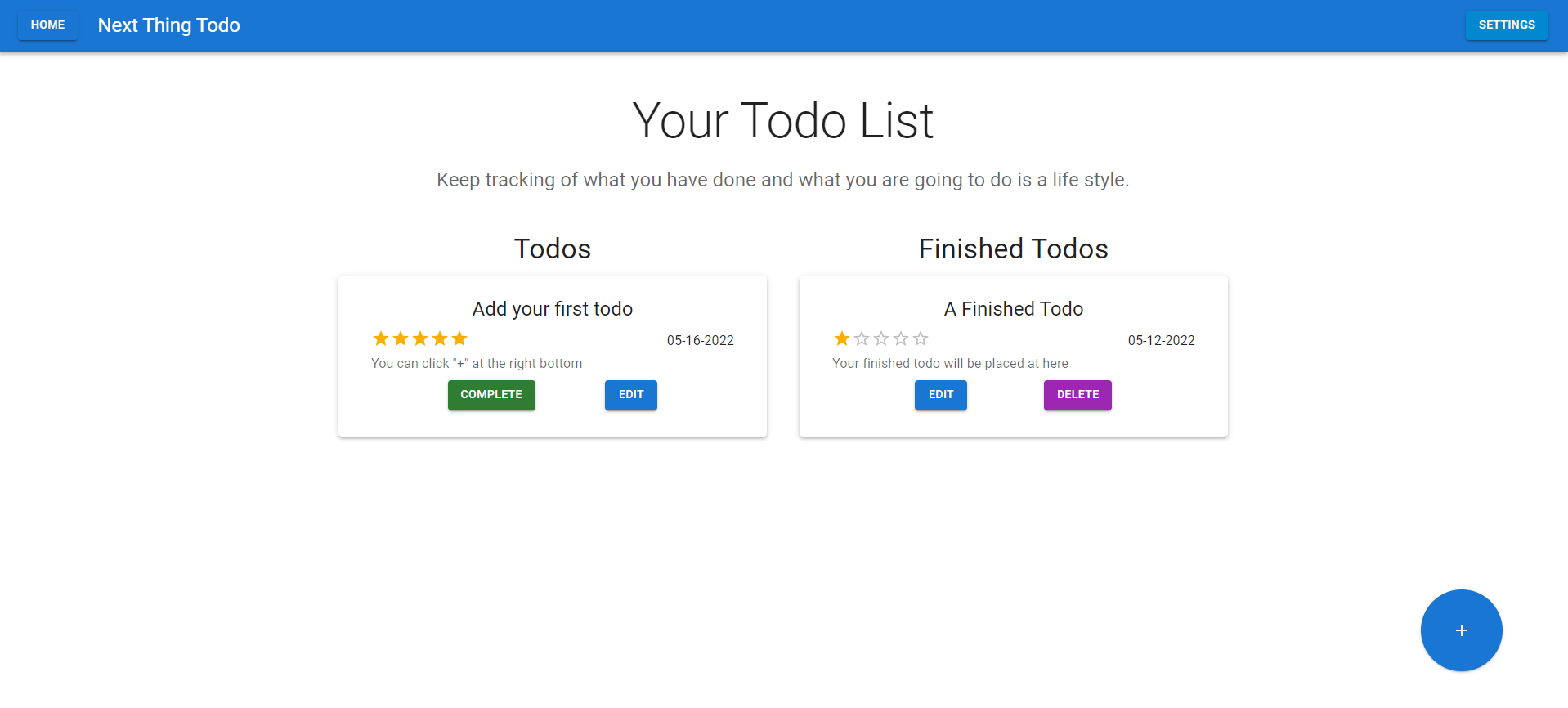Click the 'Add your first todo' card title
1568x708 pixels.
click(x=552, y=309)
